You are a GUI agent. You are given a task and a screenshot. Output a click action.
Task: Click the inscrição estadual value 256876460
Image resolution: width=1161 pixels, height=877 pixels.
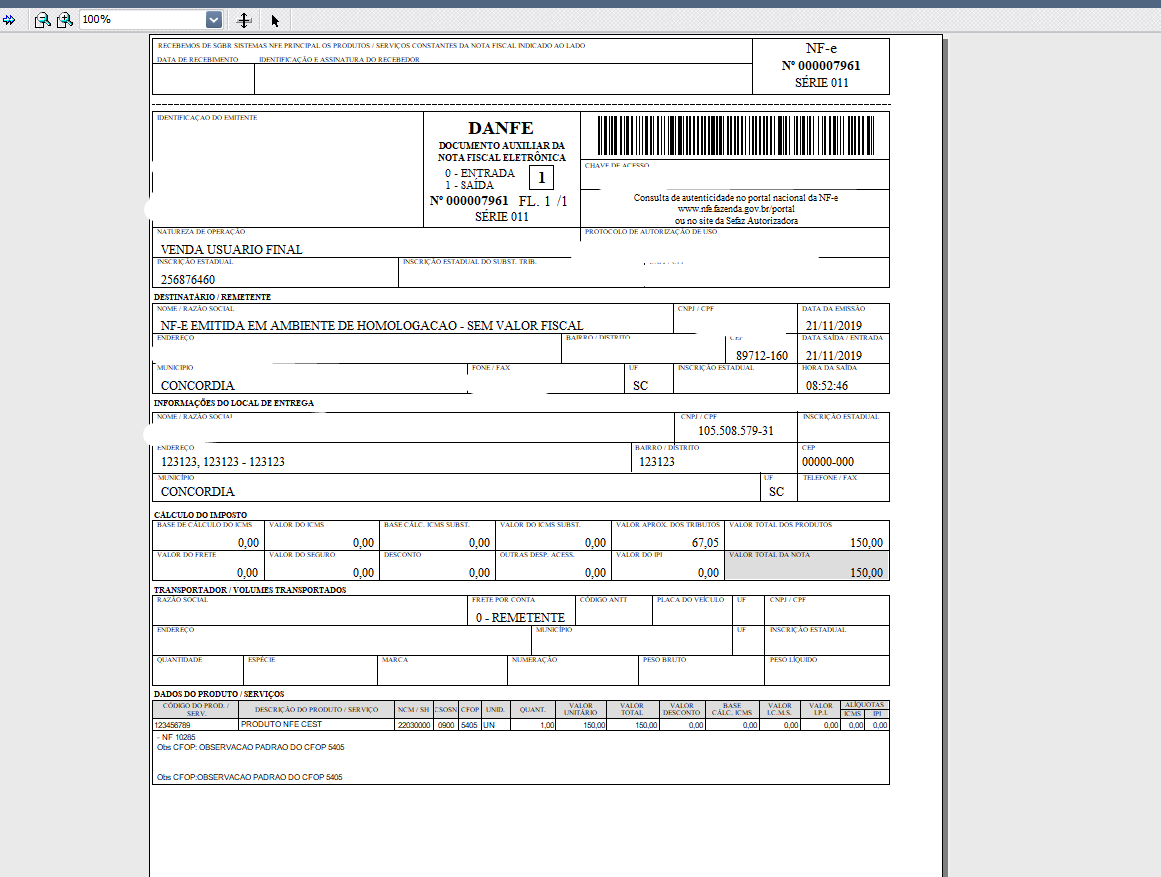[188, 280]
